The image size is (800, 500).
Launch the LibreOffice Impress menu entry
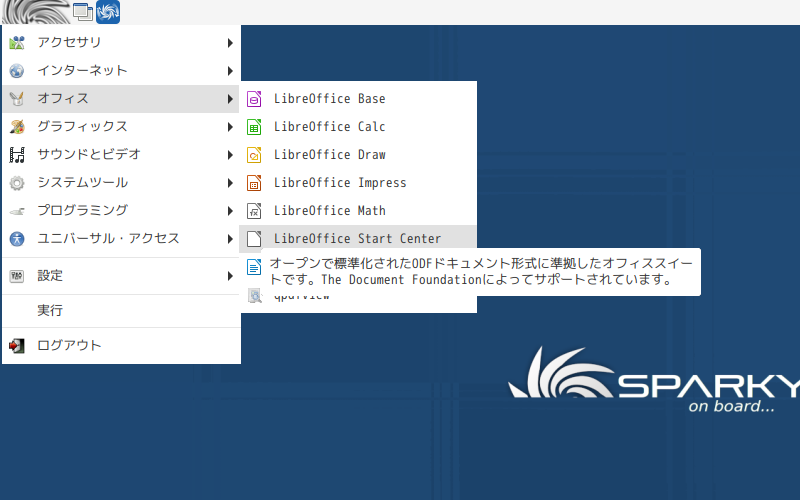point(358,183)
